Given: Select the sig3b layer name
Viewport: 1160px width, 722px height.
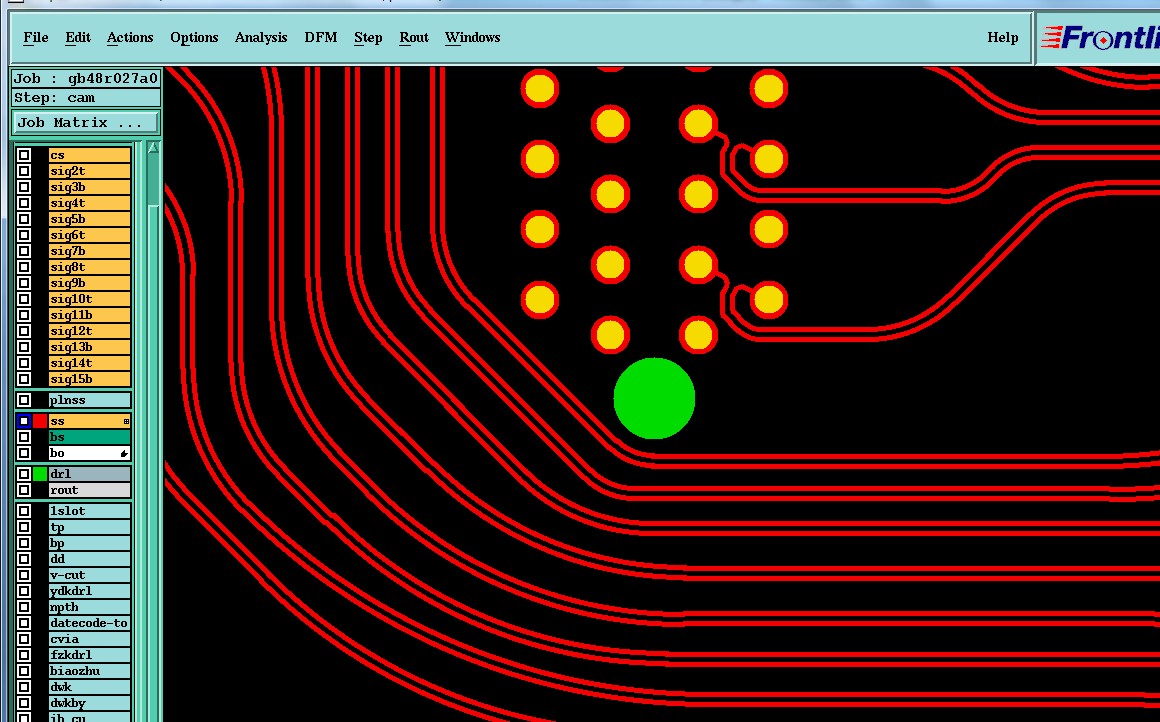Looking at the screenshot, I should click(x=90, y=187).
